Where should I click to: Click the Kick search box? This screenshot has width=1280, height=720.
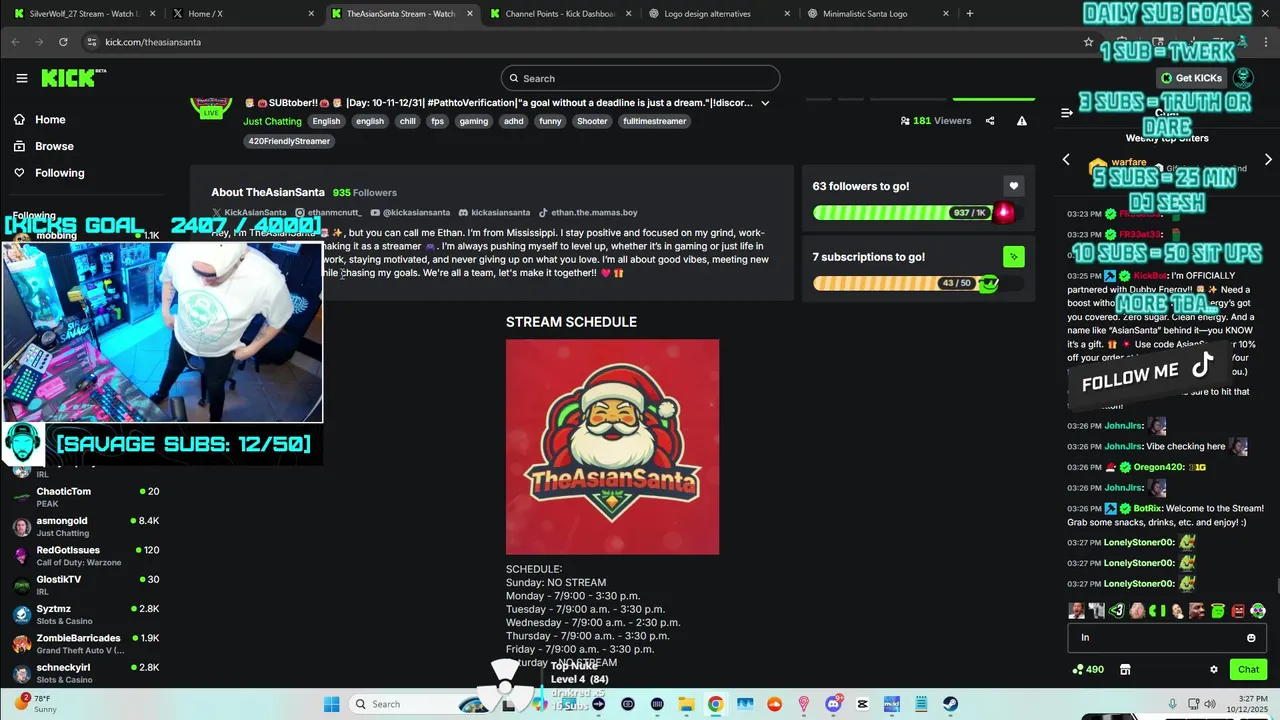(640, 78)
